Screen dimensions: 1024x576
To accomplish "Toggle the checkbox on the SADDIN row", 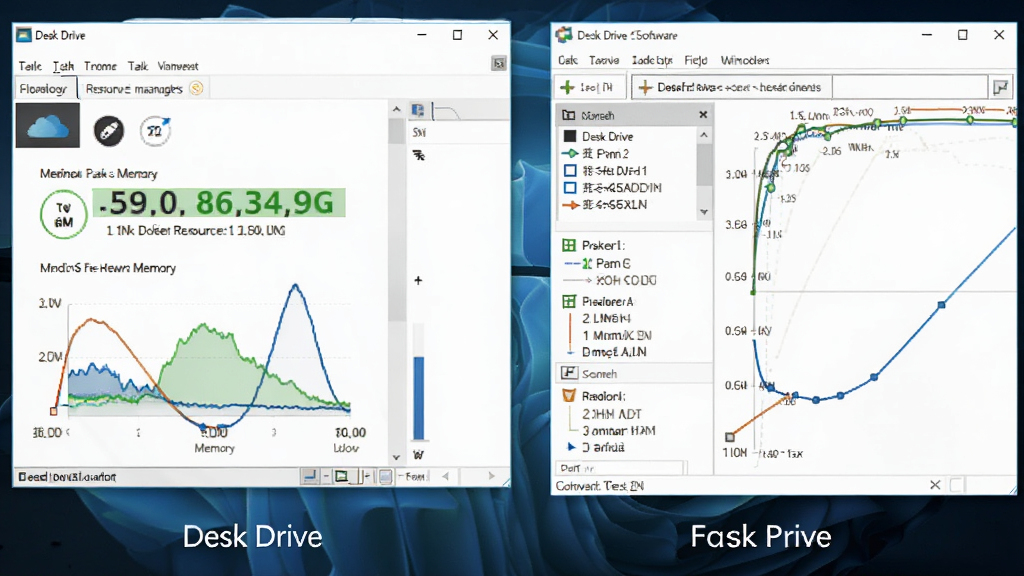I will [x=570, y=188].
